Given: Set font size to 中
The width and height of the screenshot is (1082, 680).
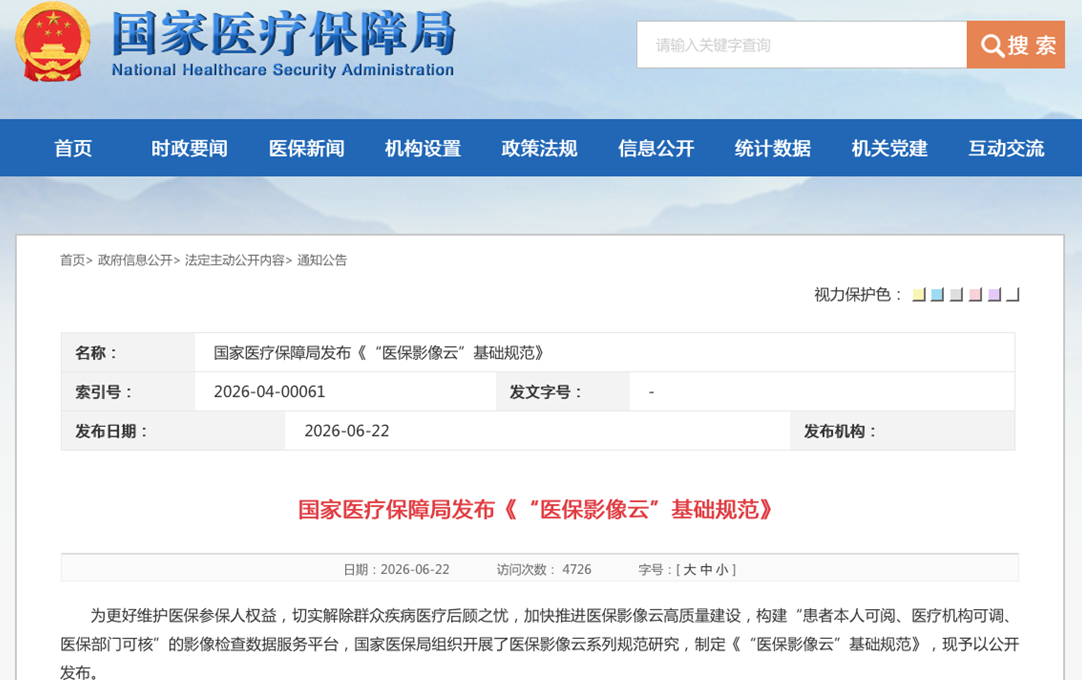Looking at the screenshot, I should click(706, 570).
